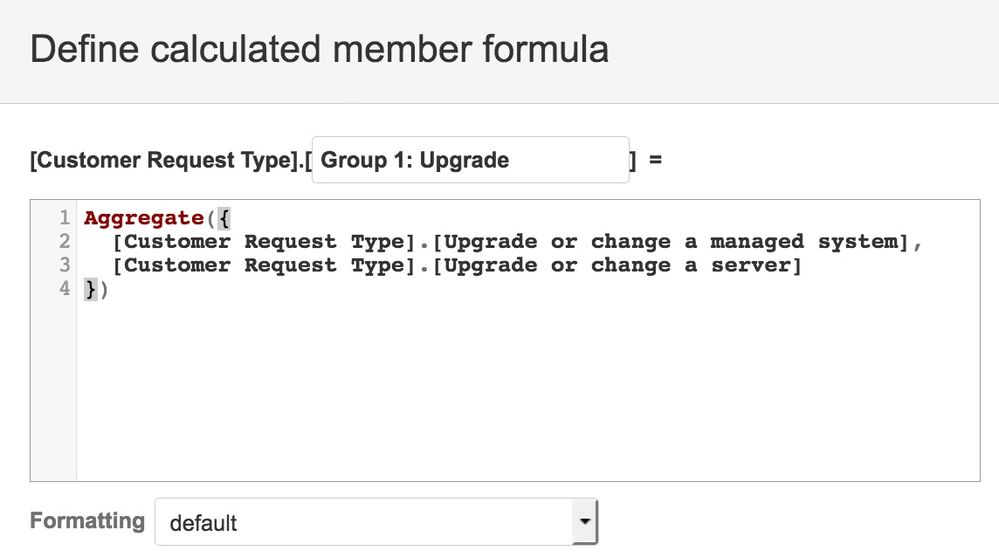
Task: Click the Formatting label
Action: 87,521
